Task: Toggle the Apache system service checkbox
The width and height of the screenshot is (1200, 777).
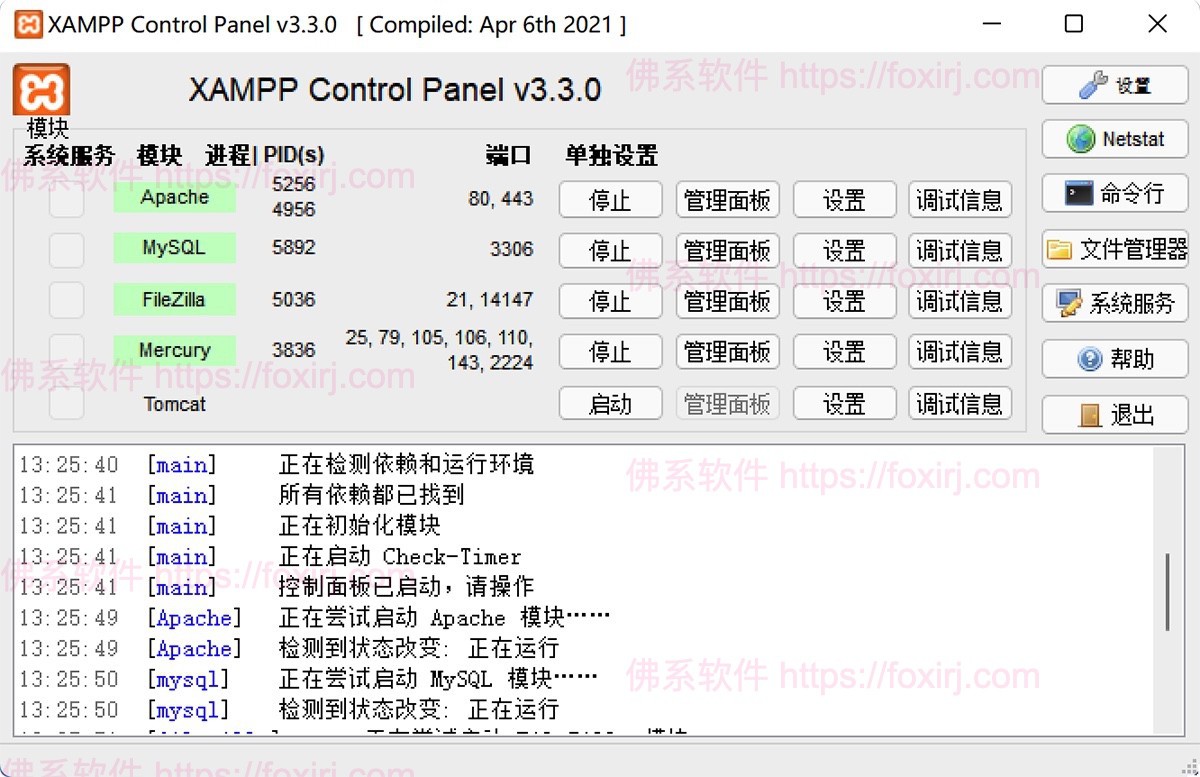Action: click(67, 200)
